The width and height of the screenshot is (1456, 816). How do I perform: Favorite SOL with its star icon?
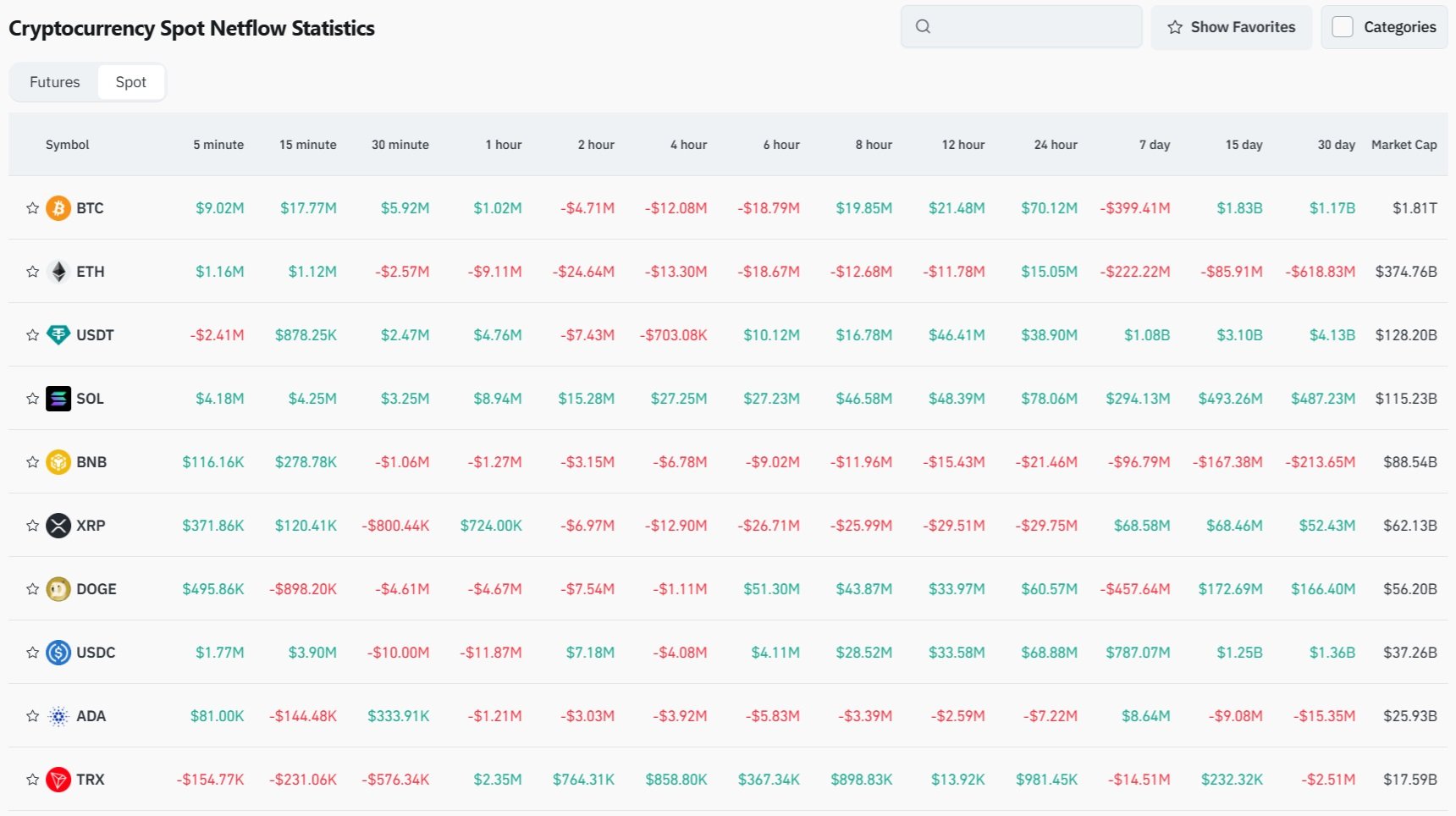pyautogui.click(x=32, y=399)
